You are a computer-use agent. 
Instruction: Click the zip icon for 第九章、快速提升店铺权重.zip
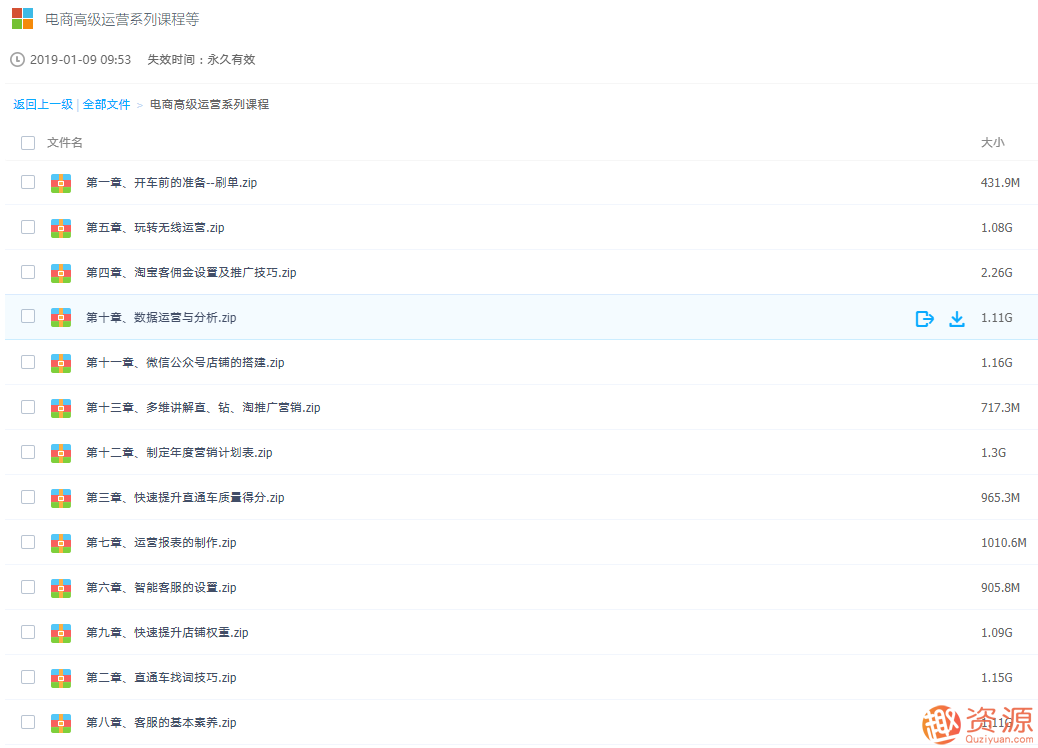coord(61,633)
